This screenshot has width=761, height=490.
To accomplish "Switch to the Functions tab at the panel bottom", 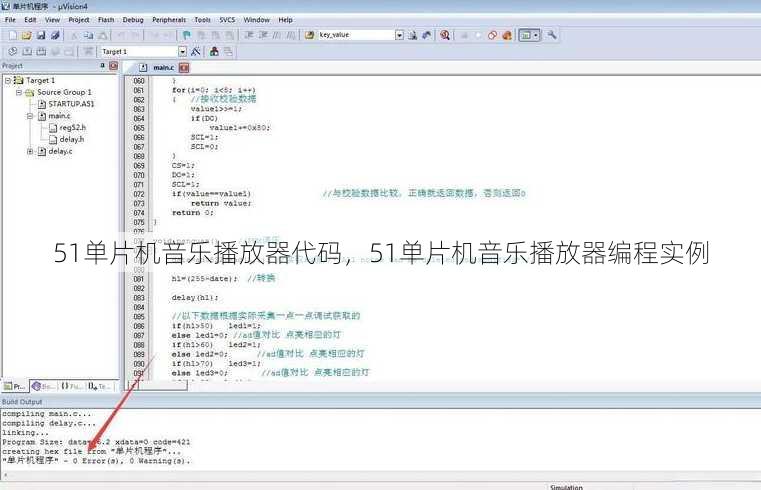I will [71, 386].
